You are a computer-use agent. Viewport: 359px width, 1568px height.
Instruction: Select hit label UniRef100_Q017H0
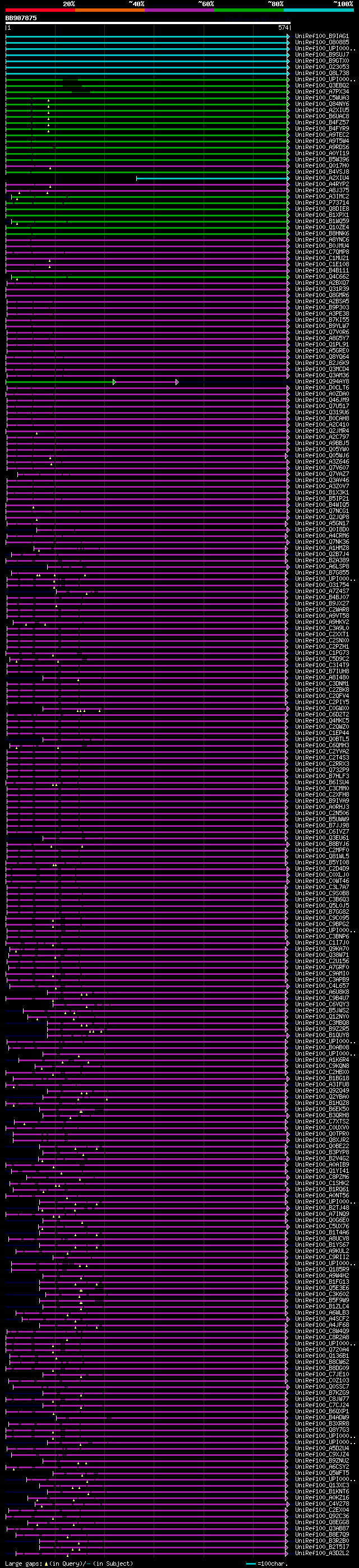click(323, 165)
